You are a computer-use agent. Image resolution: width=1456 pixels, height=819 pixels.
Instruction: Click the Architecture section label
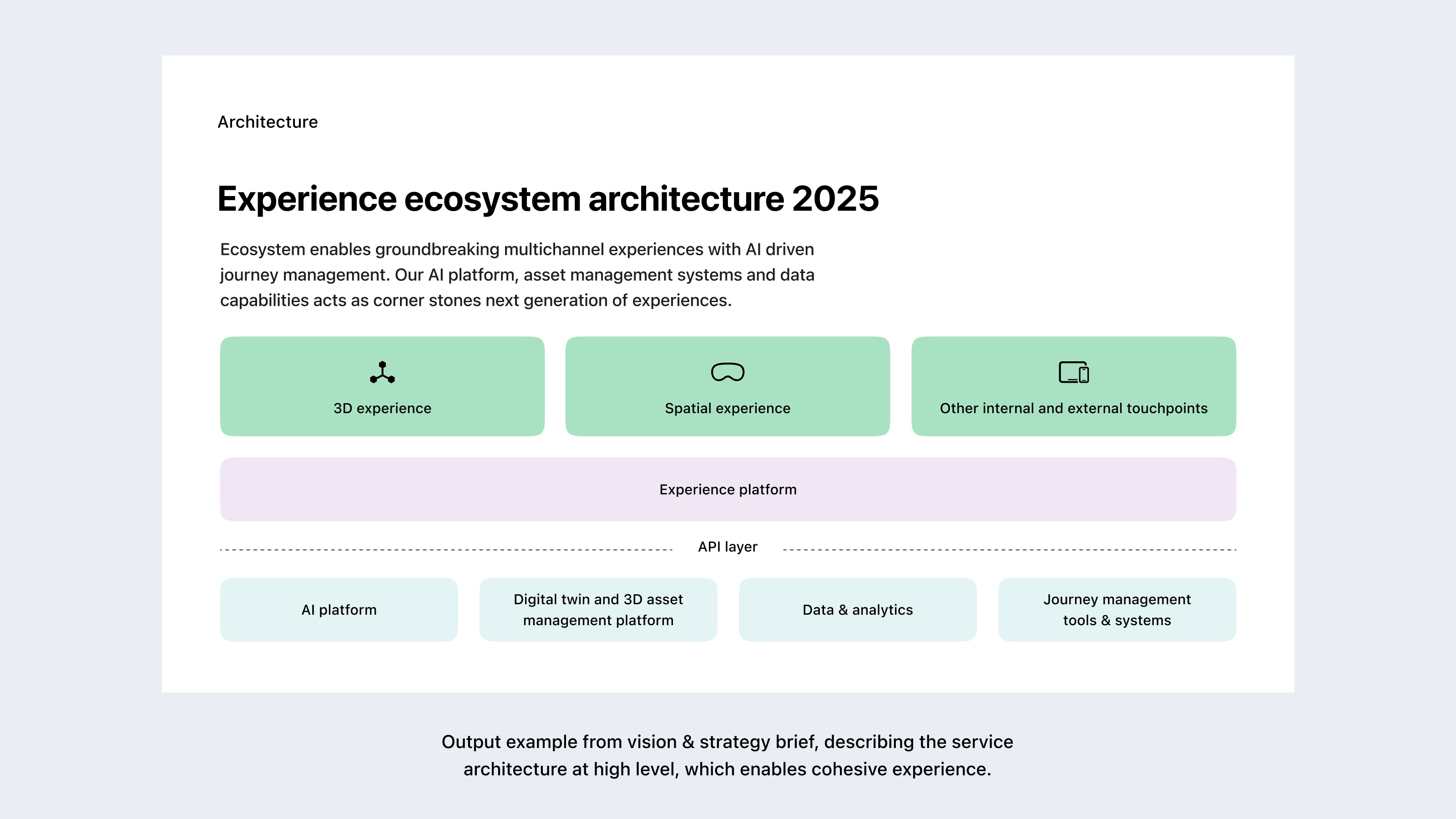point(268,122)
